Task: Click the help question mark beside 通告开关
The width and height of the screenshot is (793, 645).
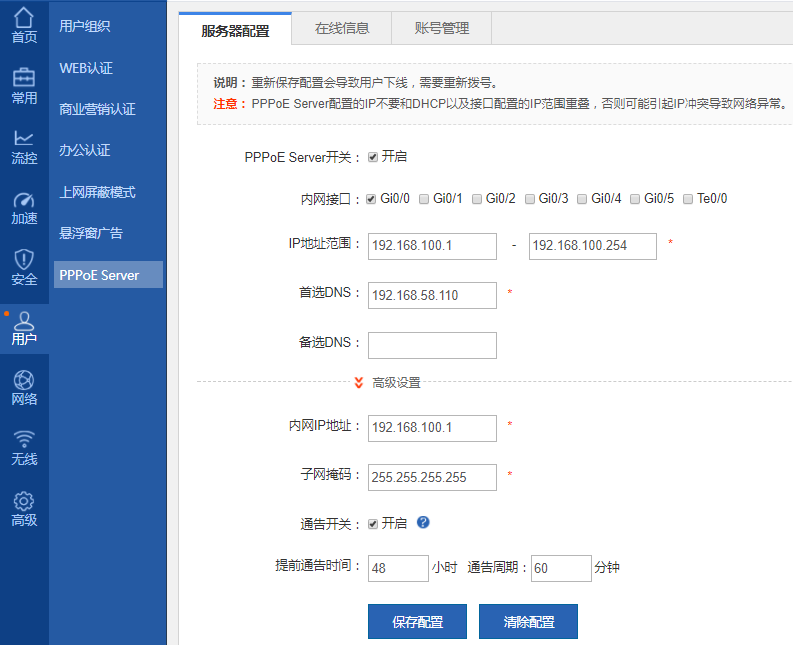Action: coord(423,522)
